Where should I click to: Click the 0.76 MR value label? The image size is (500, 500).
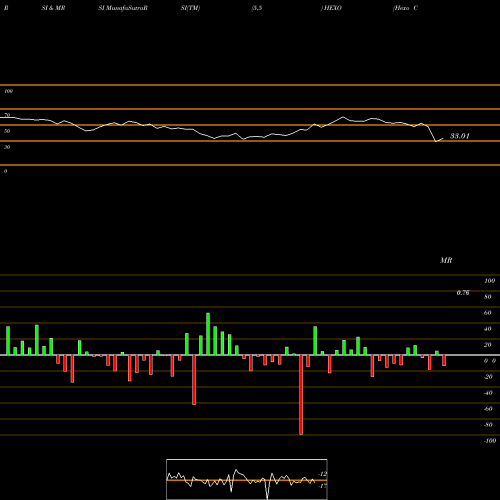pyautogui.click(x=463, y=293)
